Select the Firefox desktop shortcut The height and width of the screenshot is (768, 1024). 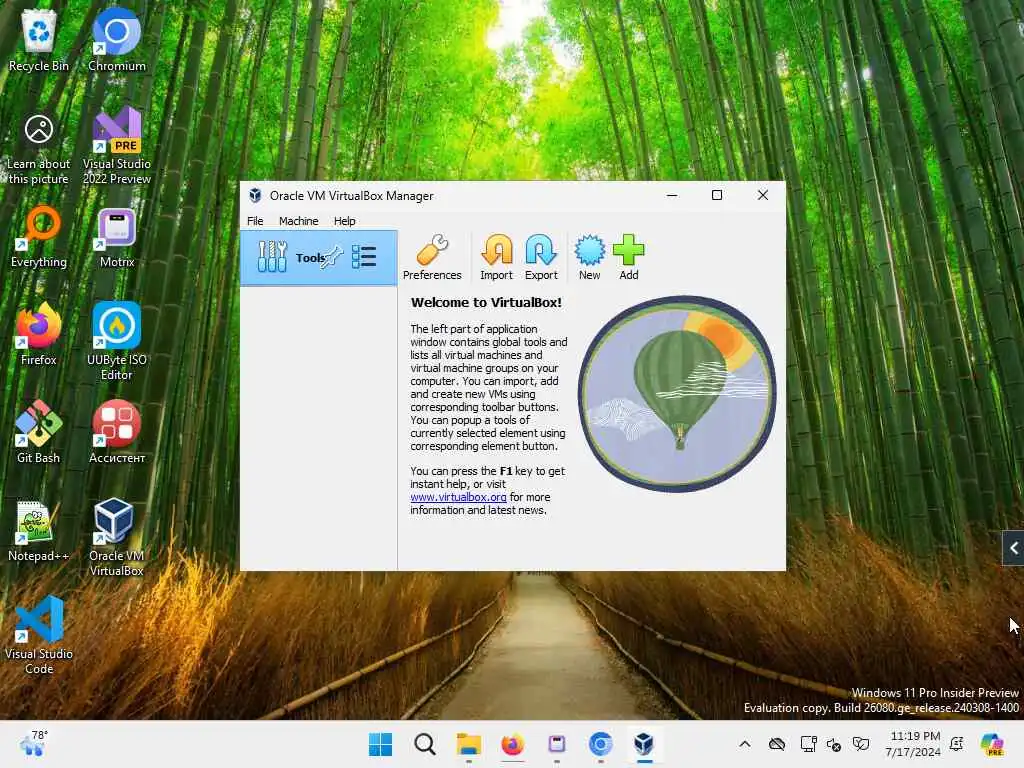coord(39,334)
